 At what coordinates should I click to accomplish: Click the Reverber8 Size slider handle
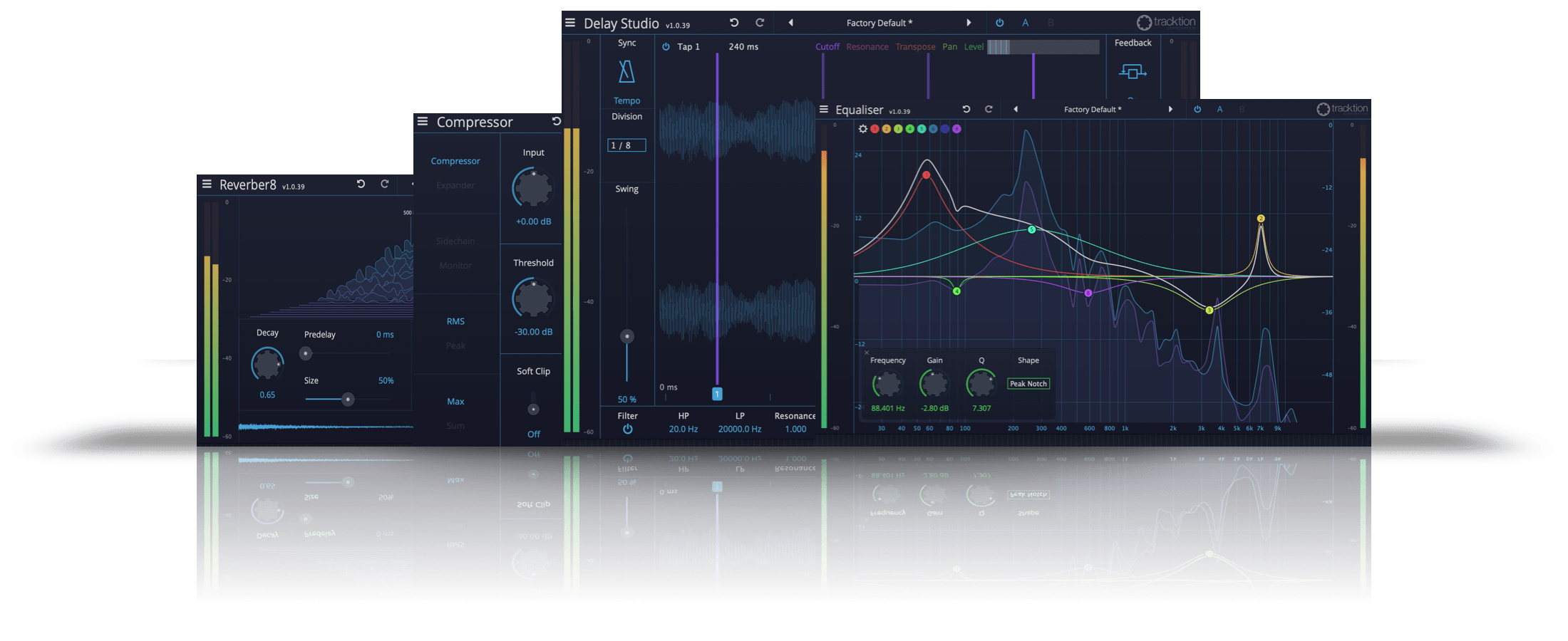pos(348,400)
